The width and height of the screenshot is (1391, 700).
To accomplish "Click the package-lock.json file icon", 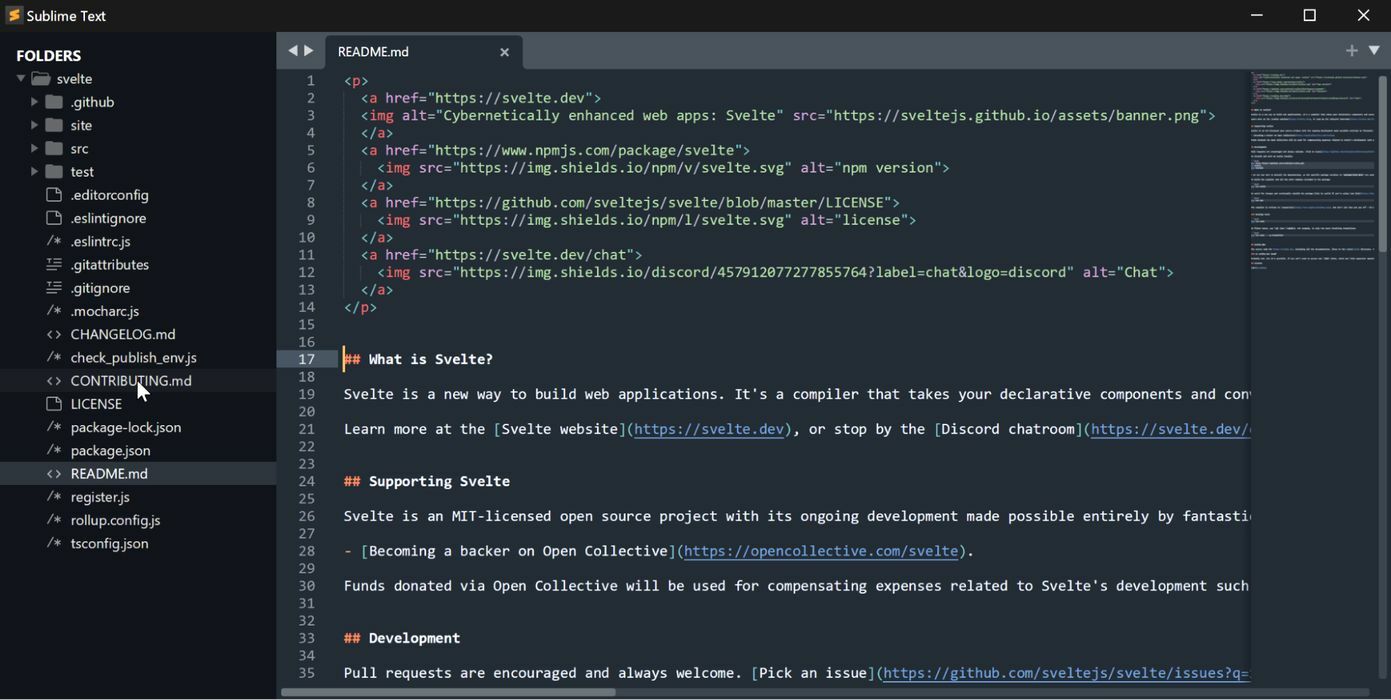I will (x=54, y=427).
